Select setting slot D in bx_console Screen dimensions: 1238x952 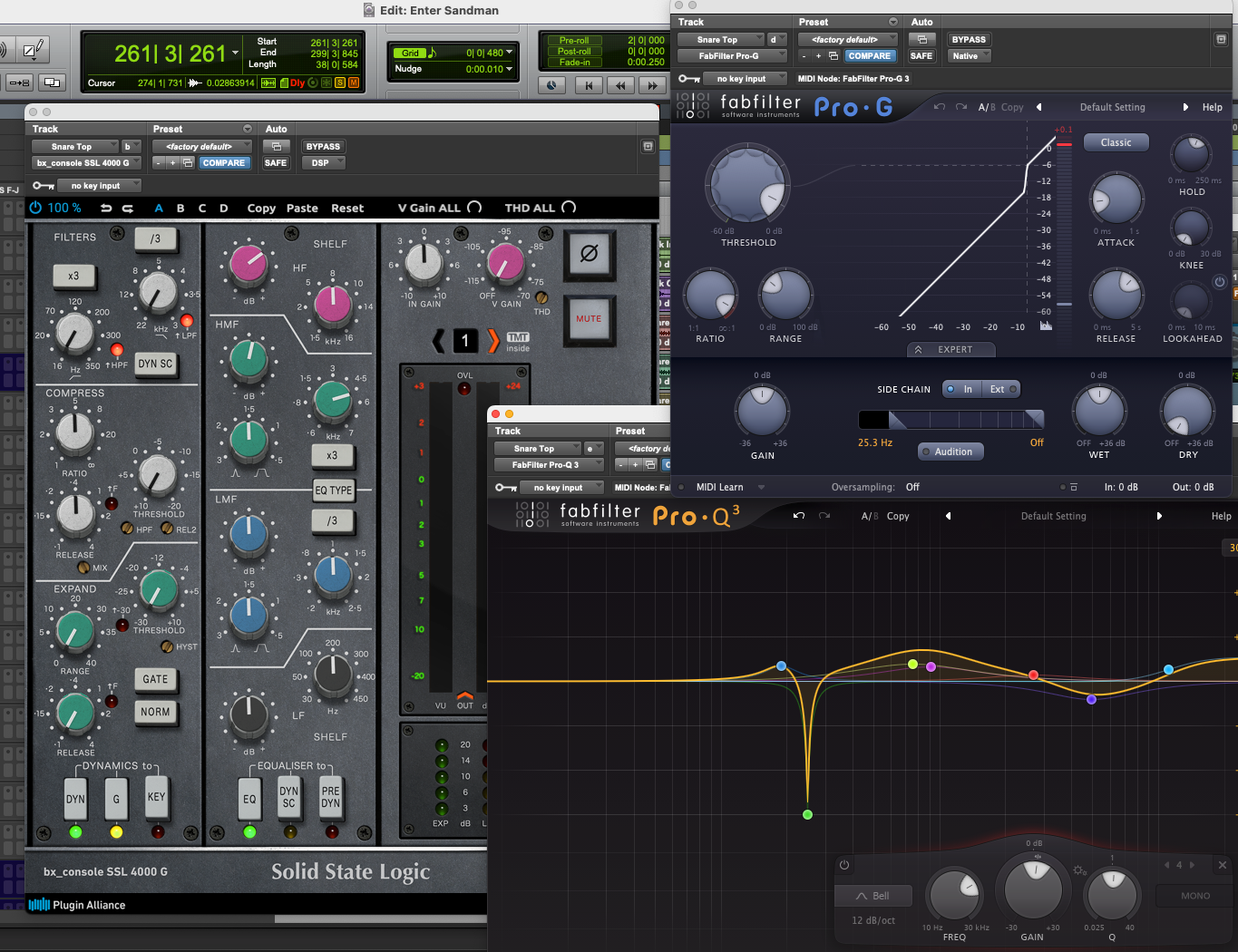point(224,208)
